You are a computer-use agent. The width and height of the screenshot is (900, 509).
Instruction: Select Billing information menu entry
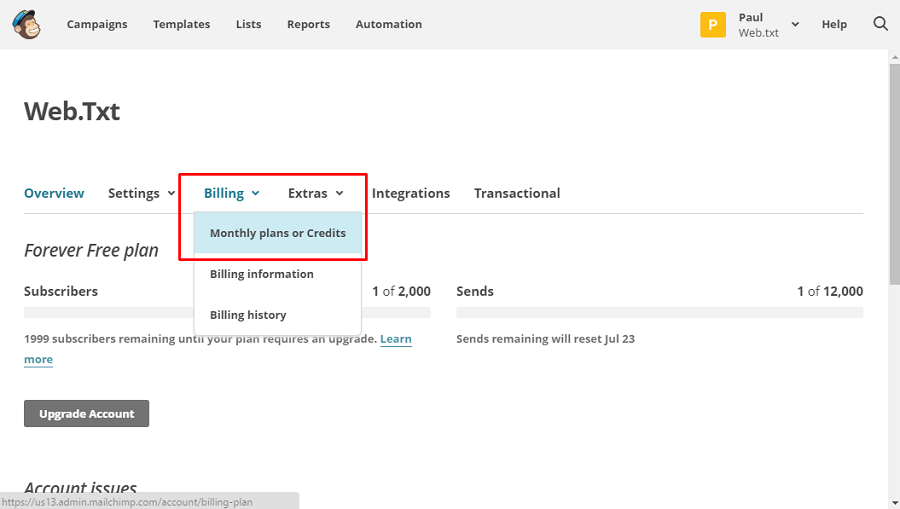[278, 274]
